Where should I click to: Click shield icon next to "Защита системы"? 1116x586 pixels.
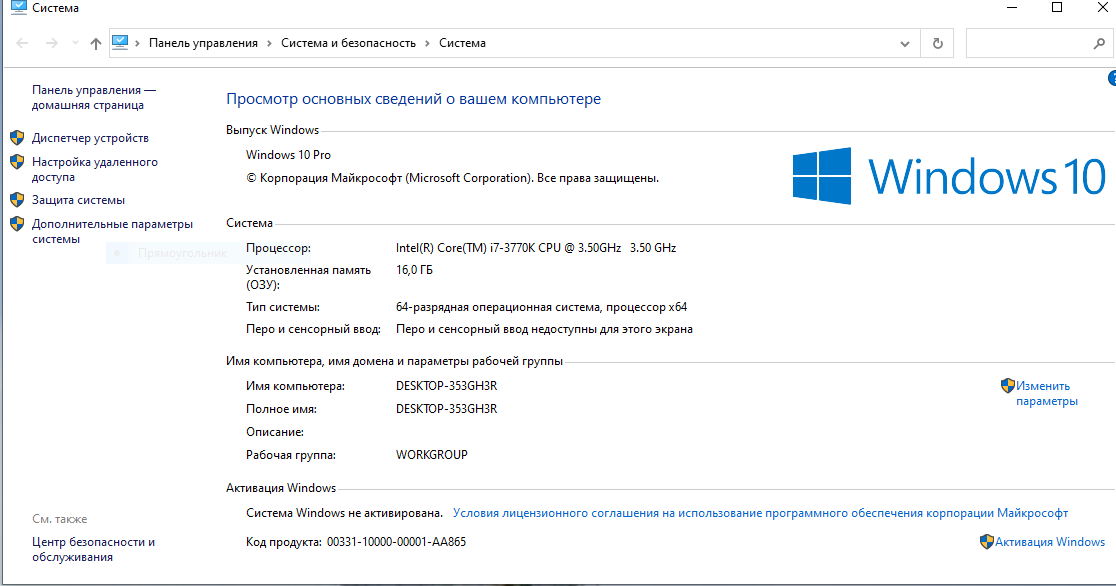pos(17,200)
